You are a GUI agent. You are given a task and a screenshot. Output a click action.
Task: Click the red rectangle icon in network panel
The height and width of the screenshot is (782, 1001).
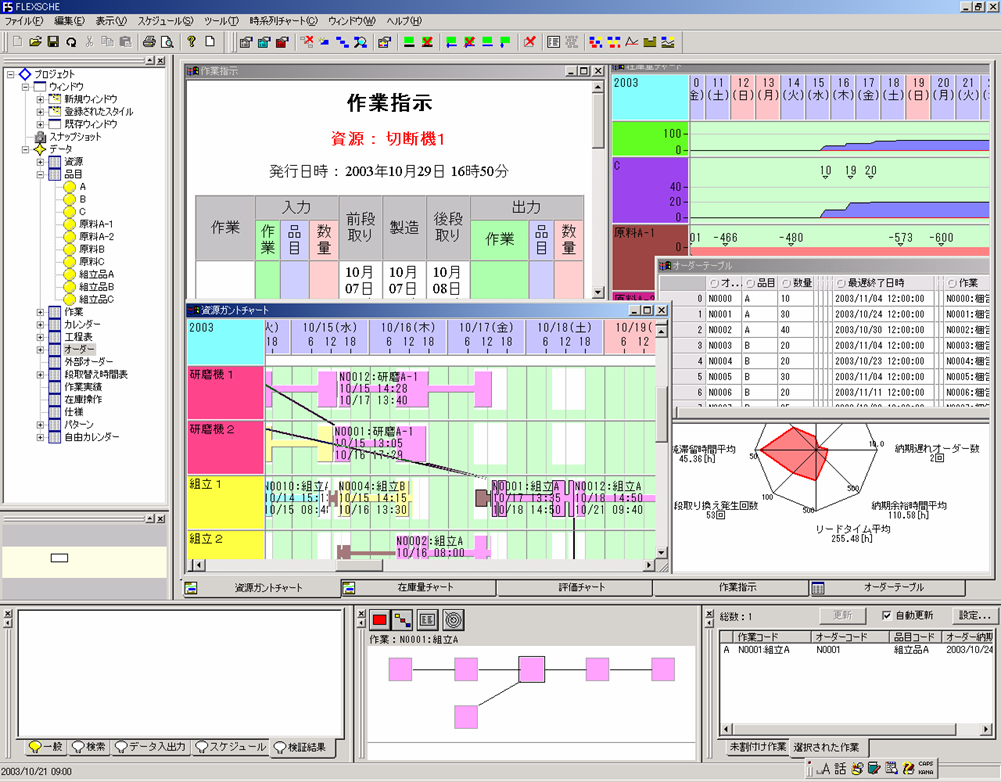380,619
